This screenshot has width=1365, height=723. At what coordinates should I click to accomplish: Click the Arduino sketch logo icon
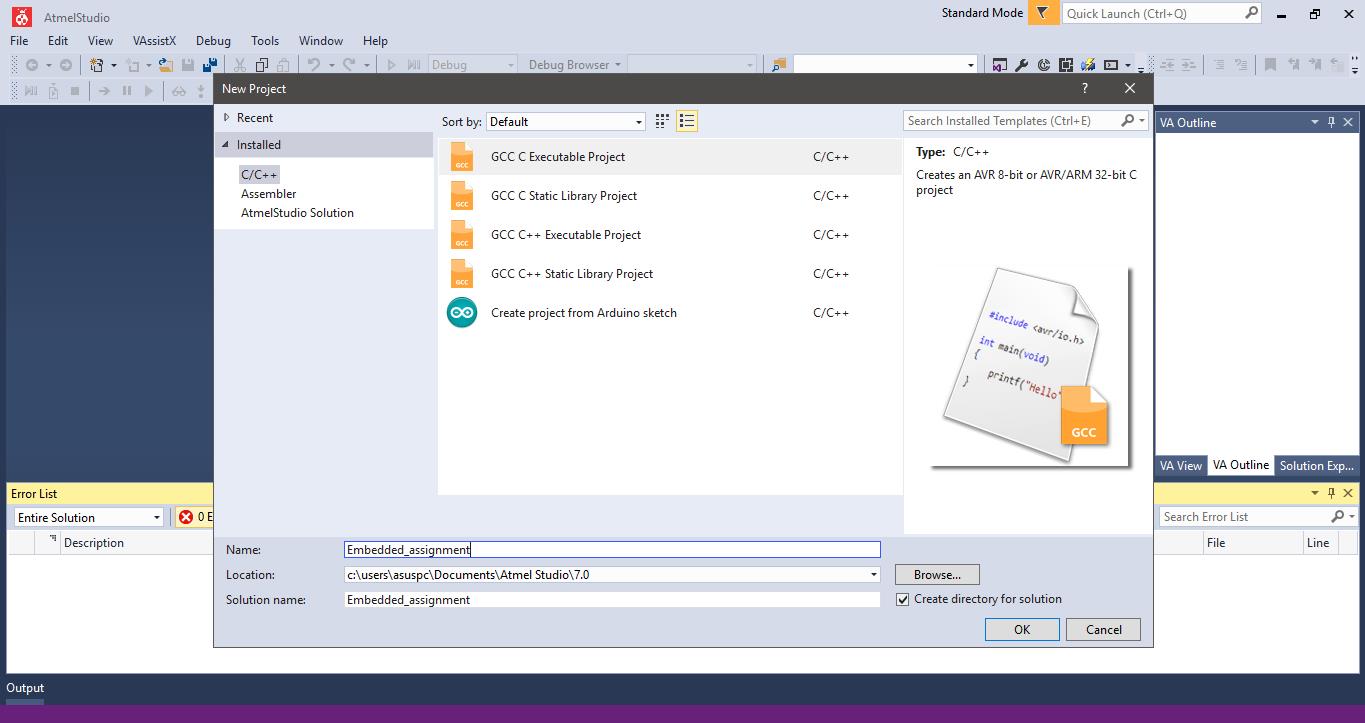[462, 313]
